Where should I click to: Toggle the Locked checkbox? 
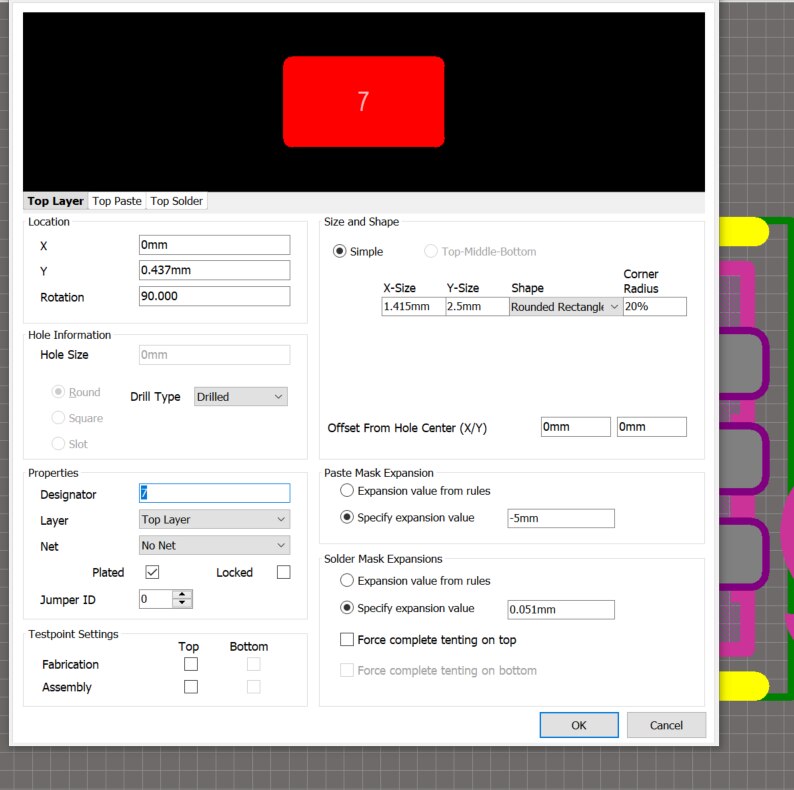pos(284,572)
